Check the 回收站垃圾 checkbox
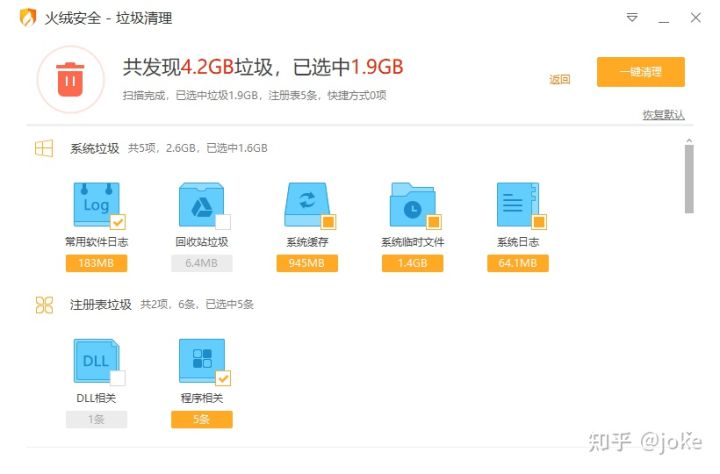The width and height of the screenshot is (720, 474). 223,222
